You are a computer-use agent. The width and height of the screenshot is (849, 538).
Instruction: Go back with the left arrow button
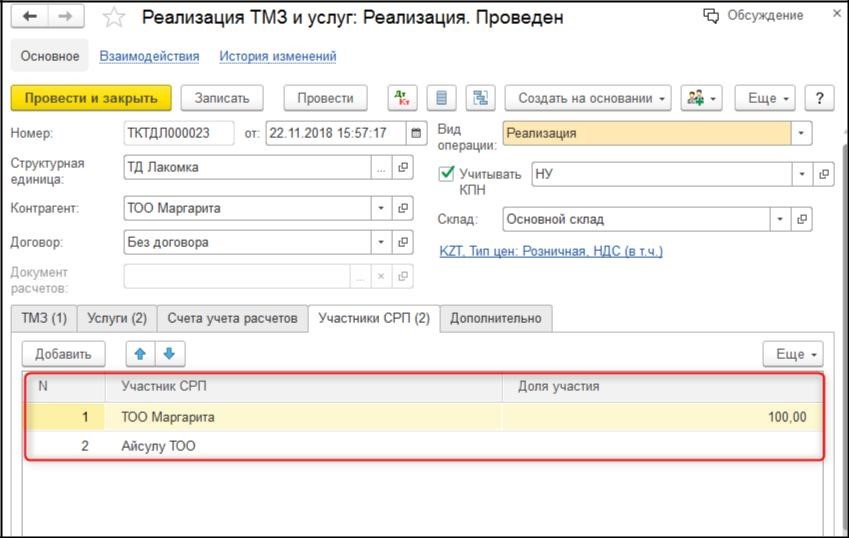(30, 17)
